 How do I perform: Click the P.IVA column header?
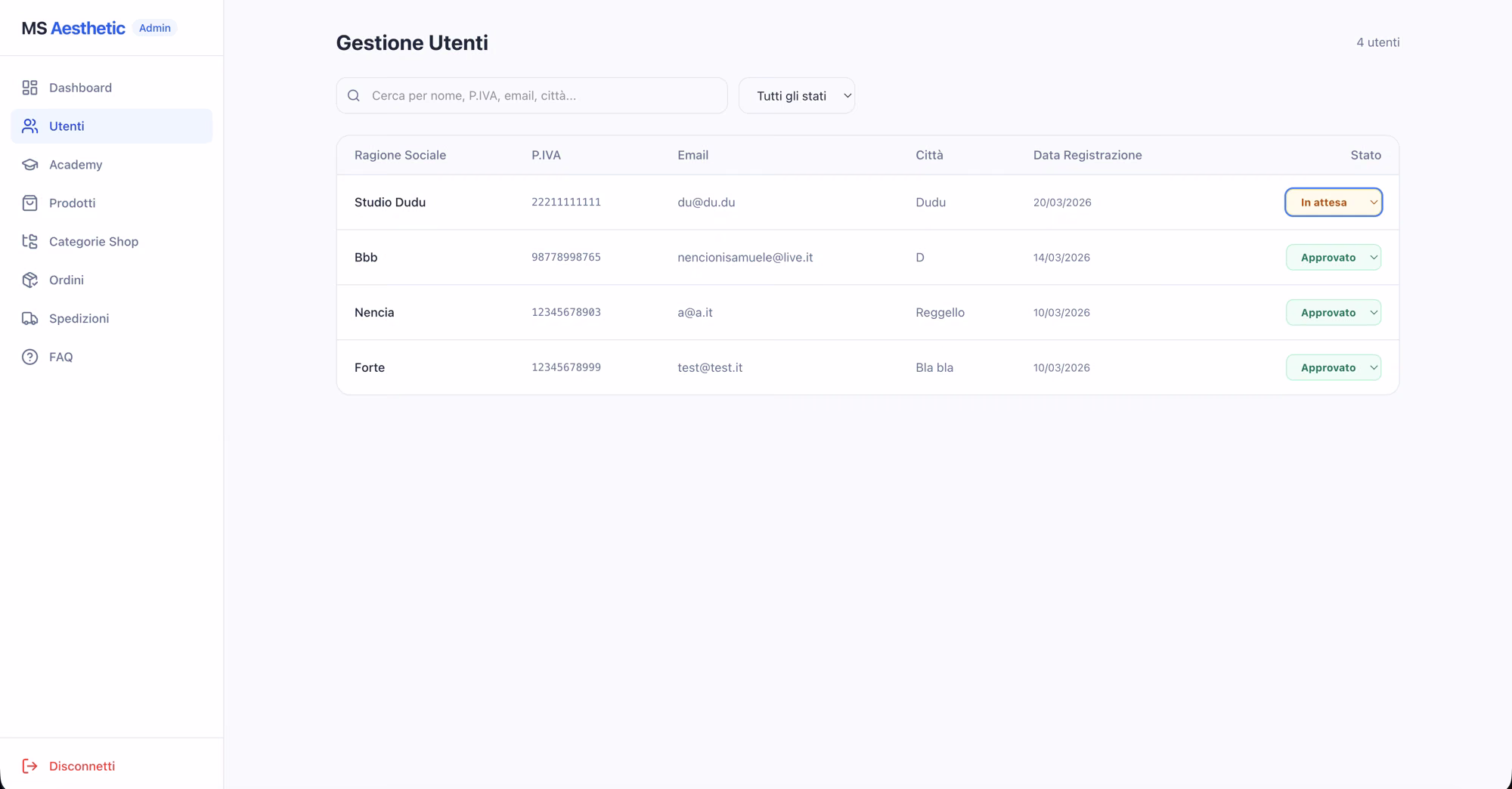(x=546, y=155)
